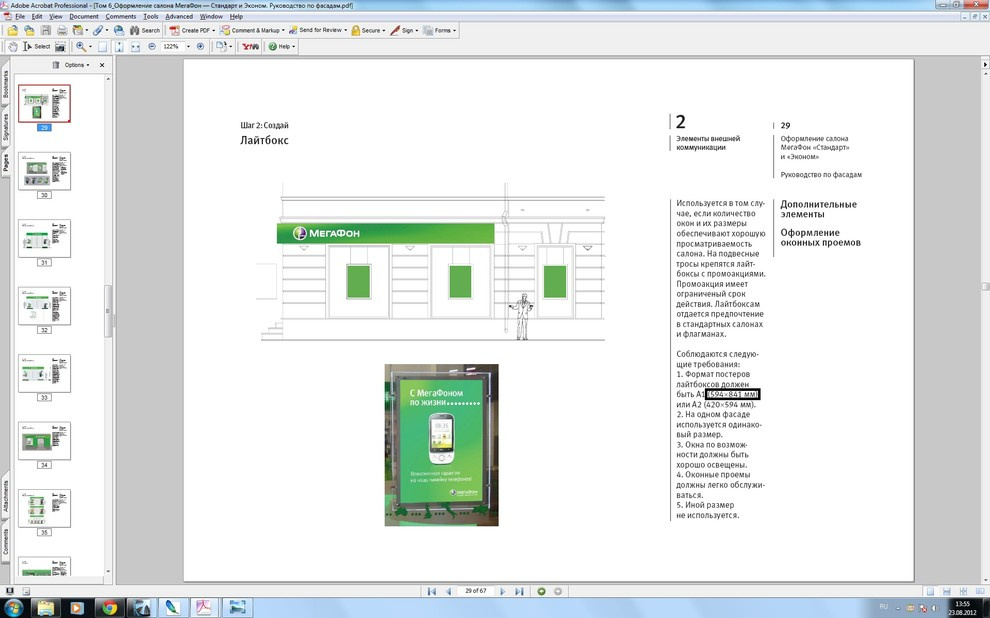
Task: Click the Open file folder icon
Action: (13, 30)
